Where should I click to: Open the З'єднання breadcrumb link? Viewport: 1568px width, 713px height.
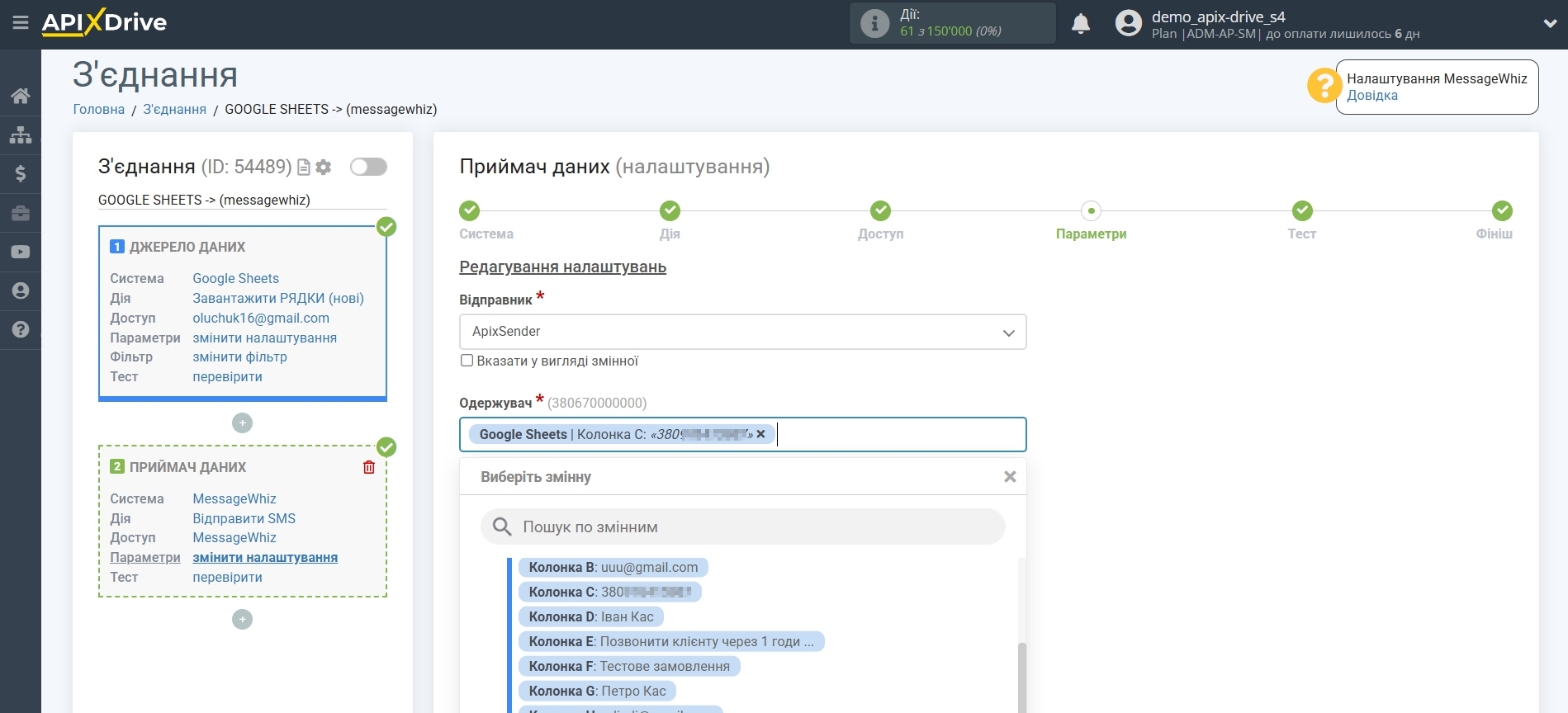(174, 109)
